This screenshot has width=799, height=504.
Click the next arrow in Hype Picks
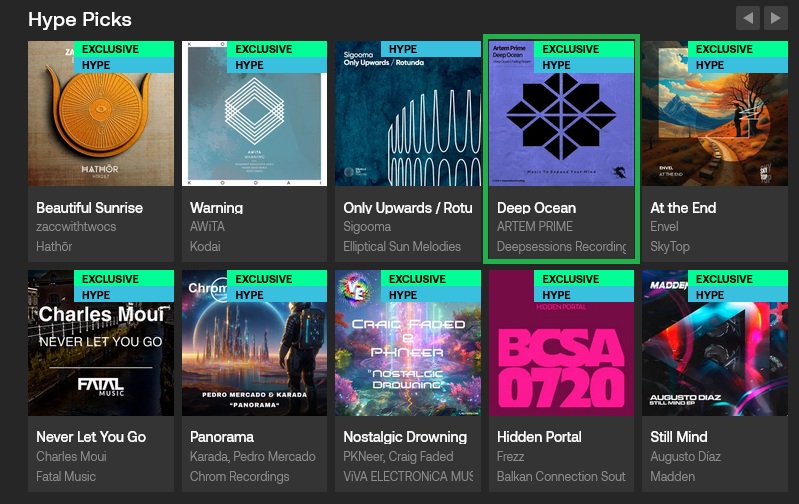775,18
